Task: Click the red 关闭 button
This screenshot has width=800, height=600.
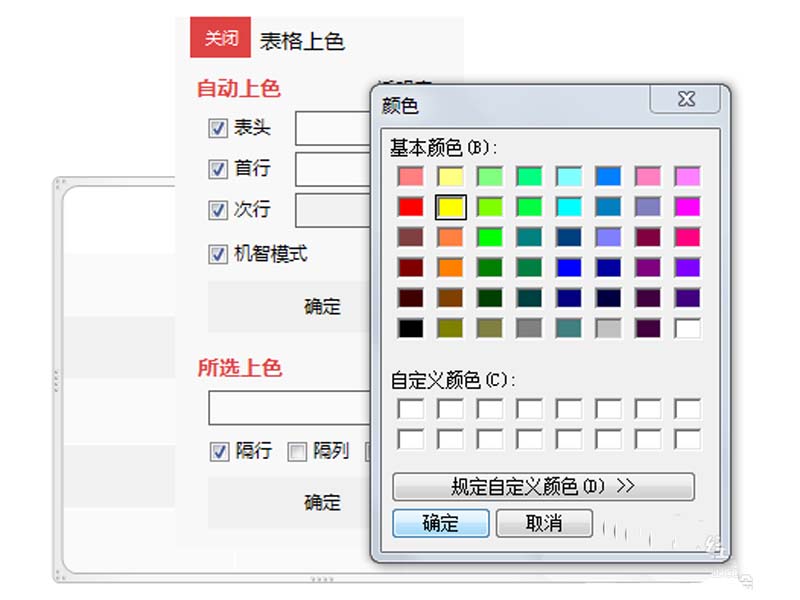Action: [221, 39]
